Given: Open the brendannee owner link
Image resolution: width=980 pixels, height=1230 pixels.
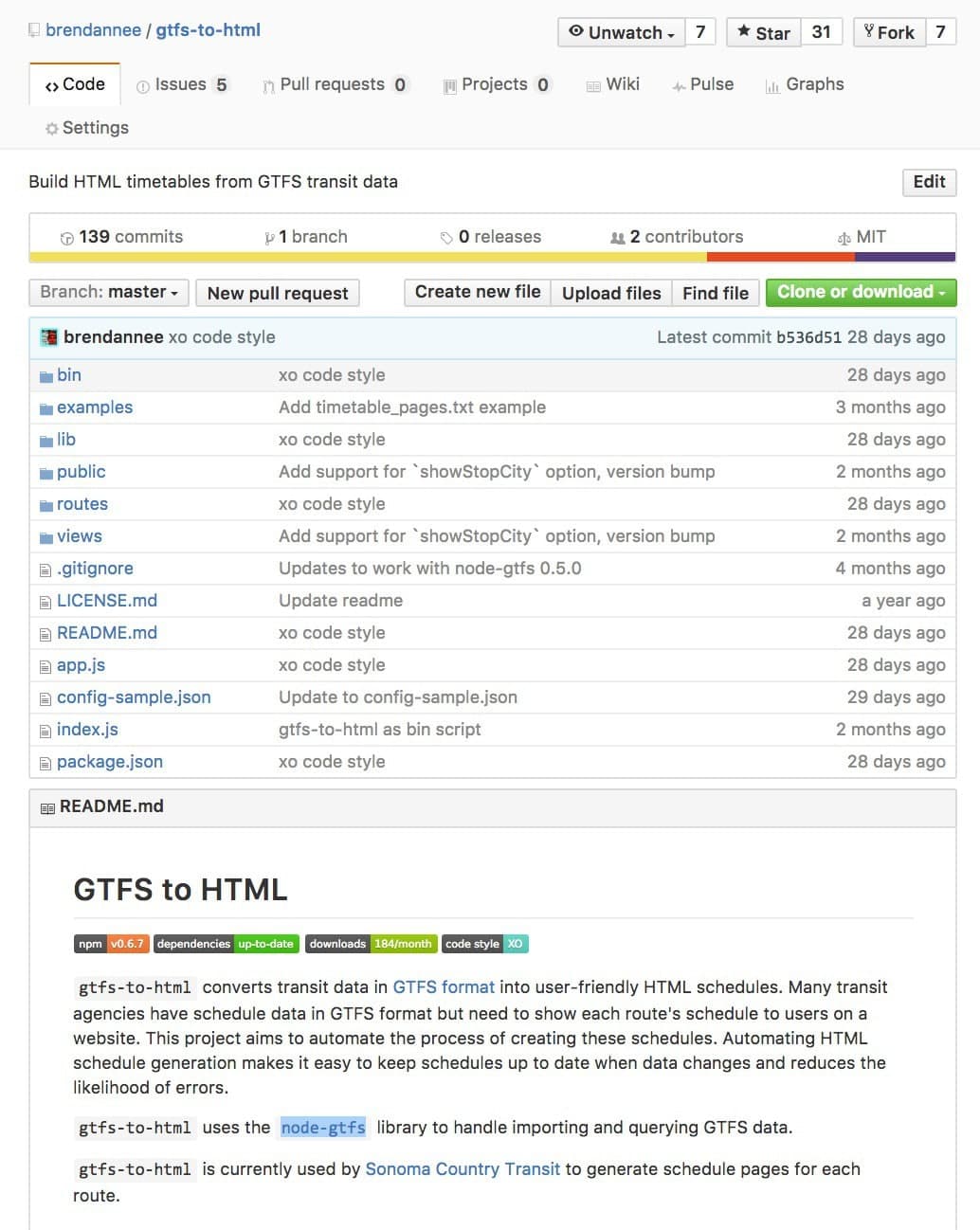Looking at the screenshot, I should pyautogui.click(x=93, y=30).
